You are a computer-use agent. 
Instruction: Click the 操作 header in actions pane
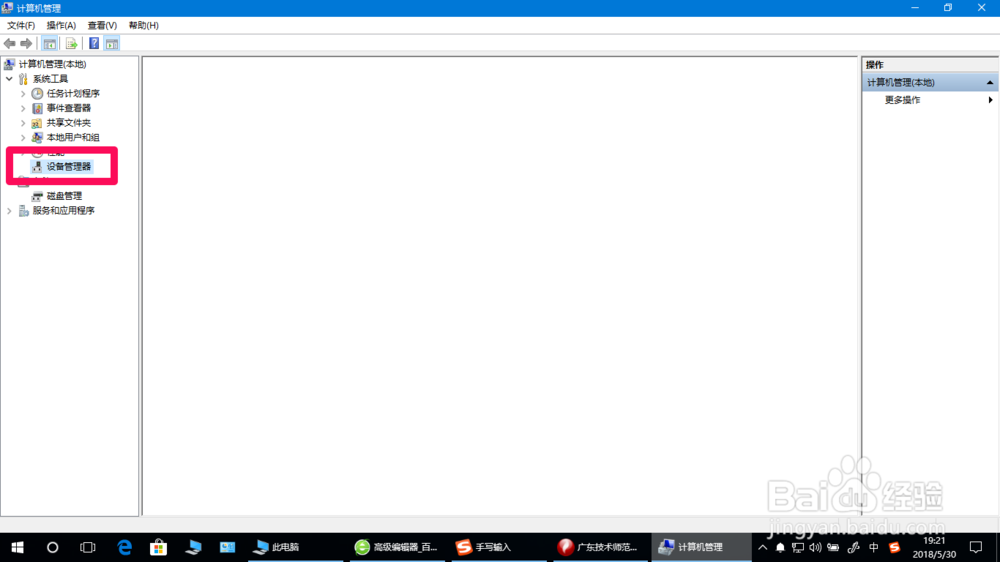click(x=874, y=64)
